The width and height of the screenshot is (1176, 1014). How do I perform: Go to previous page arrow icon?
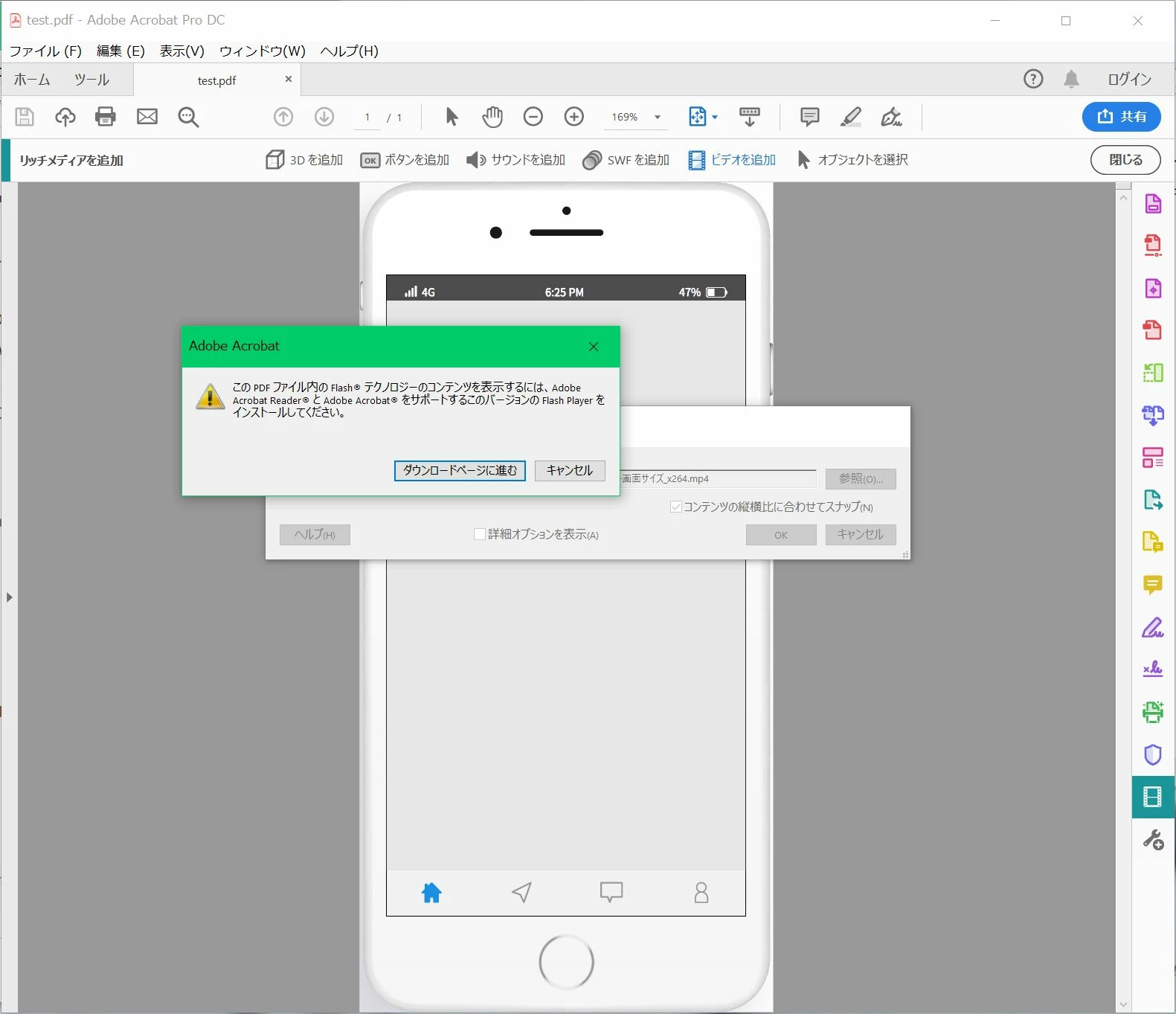[283, 117]
